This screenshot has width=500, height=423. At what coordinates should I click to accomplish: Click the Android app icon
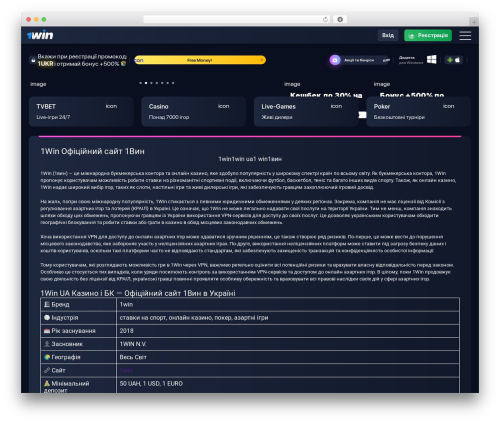(450, 60)
